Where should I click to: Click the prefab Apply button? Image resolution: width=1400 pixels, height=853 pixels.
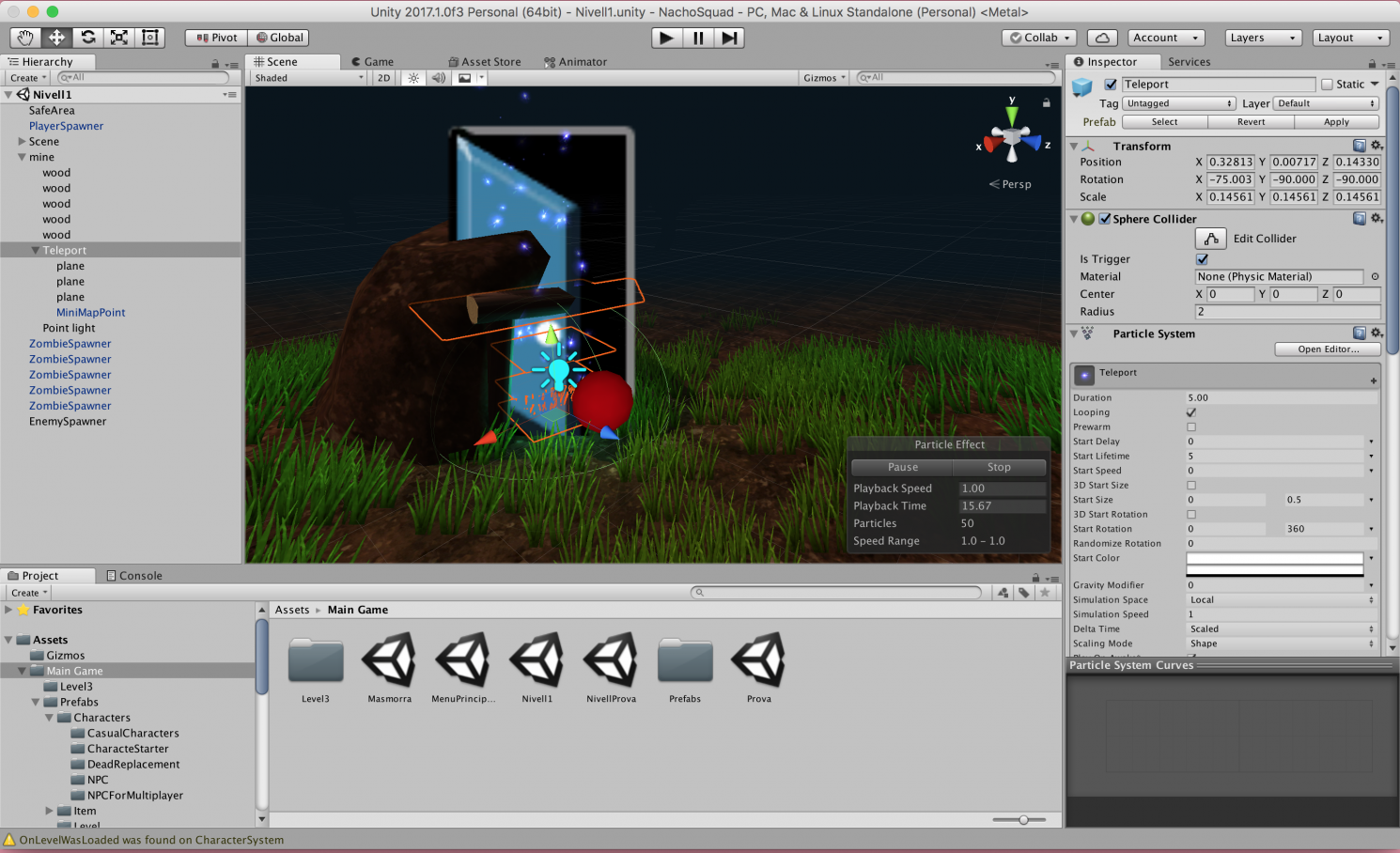[x=1336, y=122]
